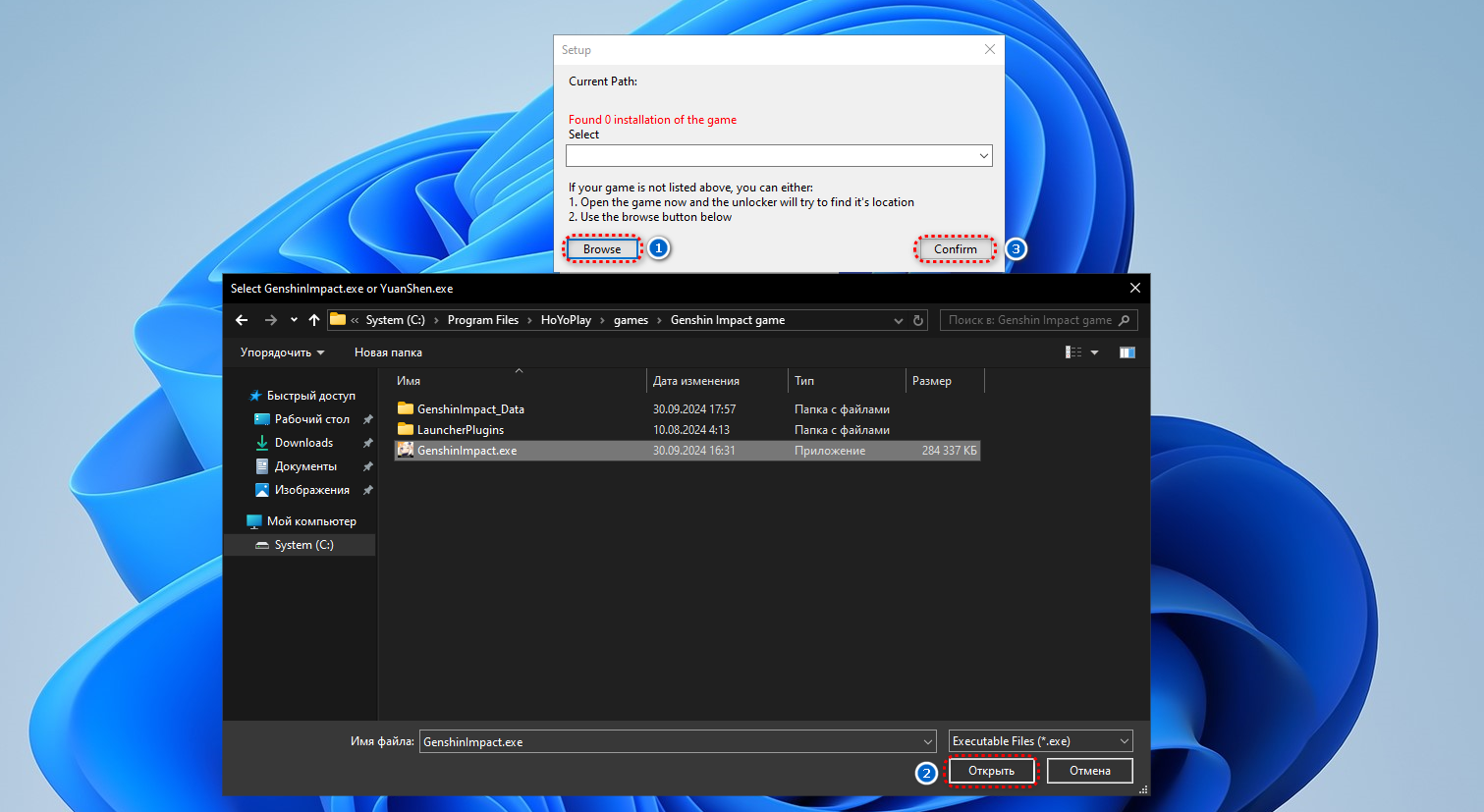Click the Изображения pictures icon in sidebar
1484x812 pixels.
tap(262, 490)
